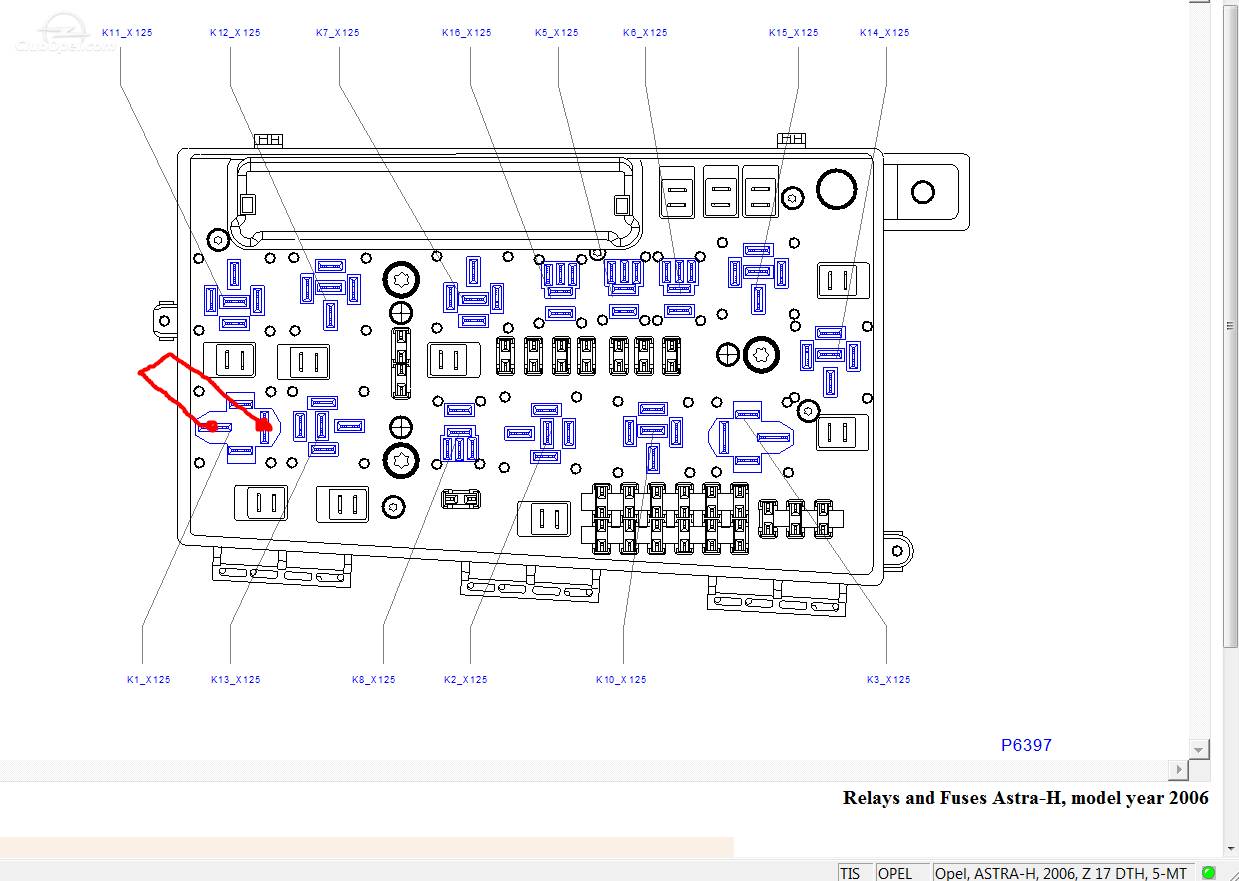Open the K5_X125 relay label
Image resolution: width=1239 pixels, height=881 pixels.
tap(557, 33)
